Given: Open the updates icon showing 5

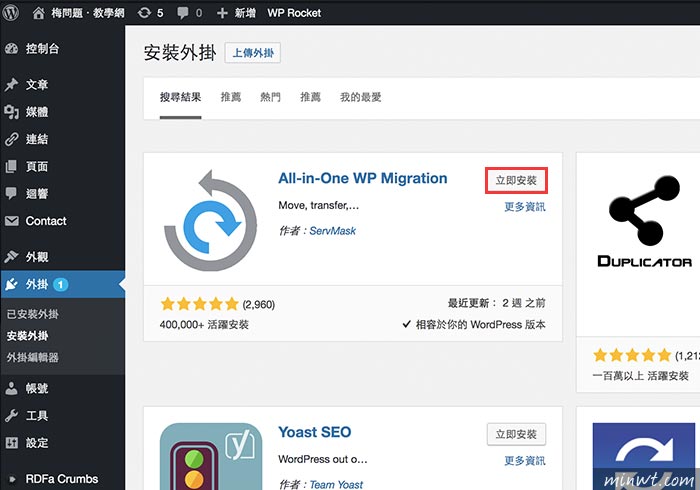Looking at the screenshot, I should (x=144, y=13).
